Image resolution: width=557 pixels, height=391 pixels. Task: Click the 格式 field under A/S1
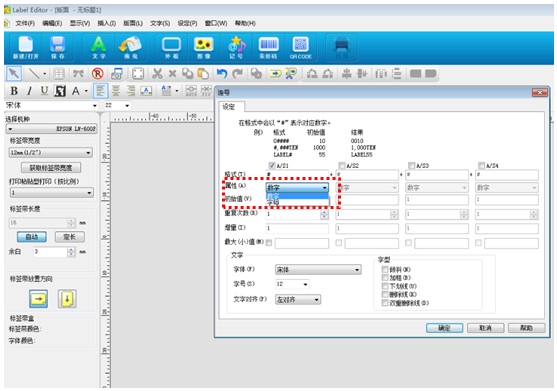[x=297, y=174]
